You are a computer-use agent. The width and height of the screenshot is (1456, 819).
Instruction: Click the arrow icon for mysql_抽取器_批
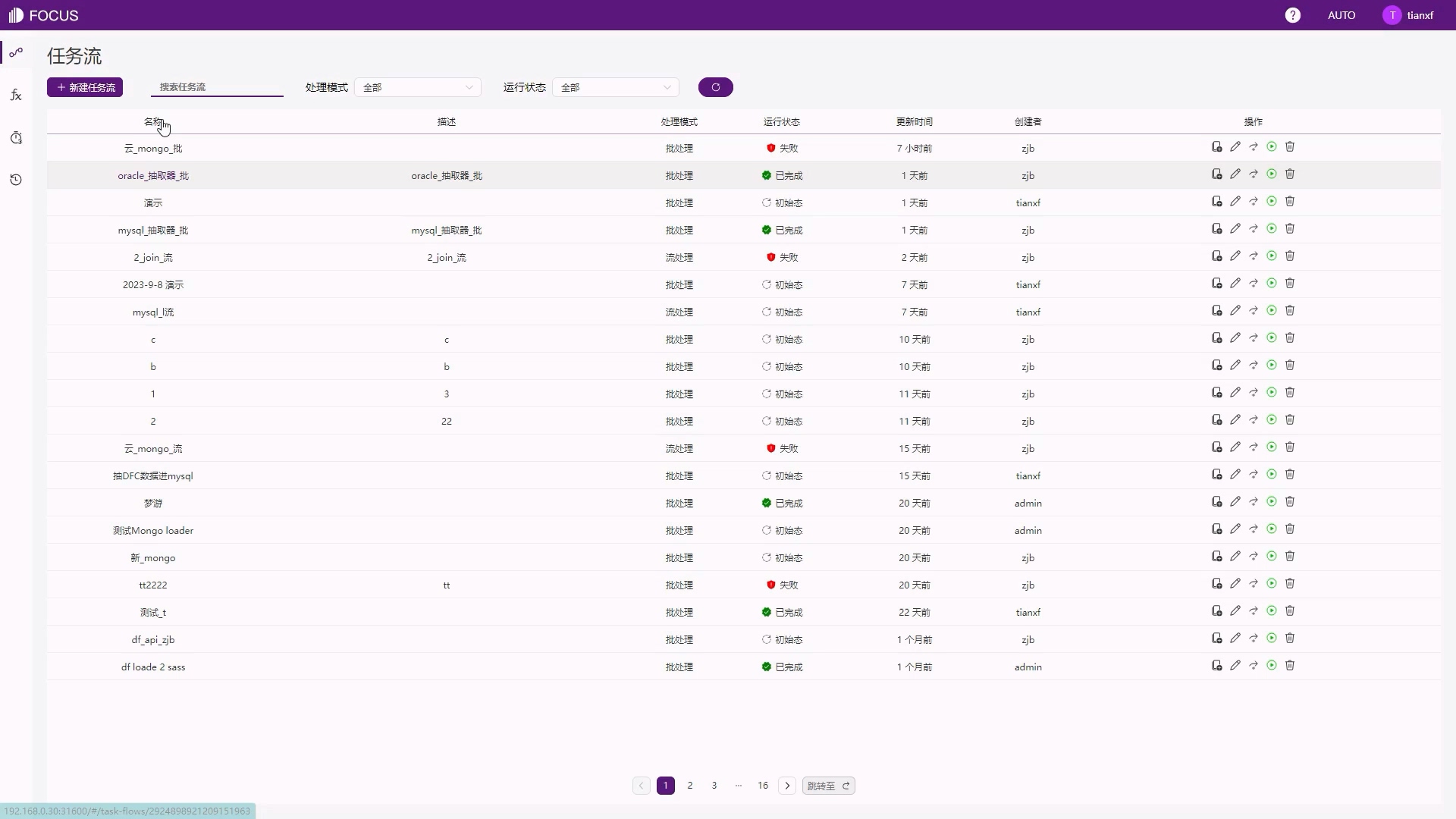[1254, 229]
